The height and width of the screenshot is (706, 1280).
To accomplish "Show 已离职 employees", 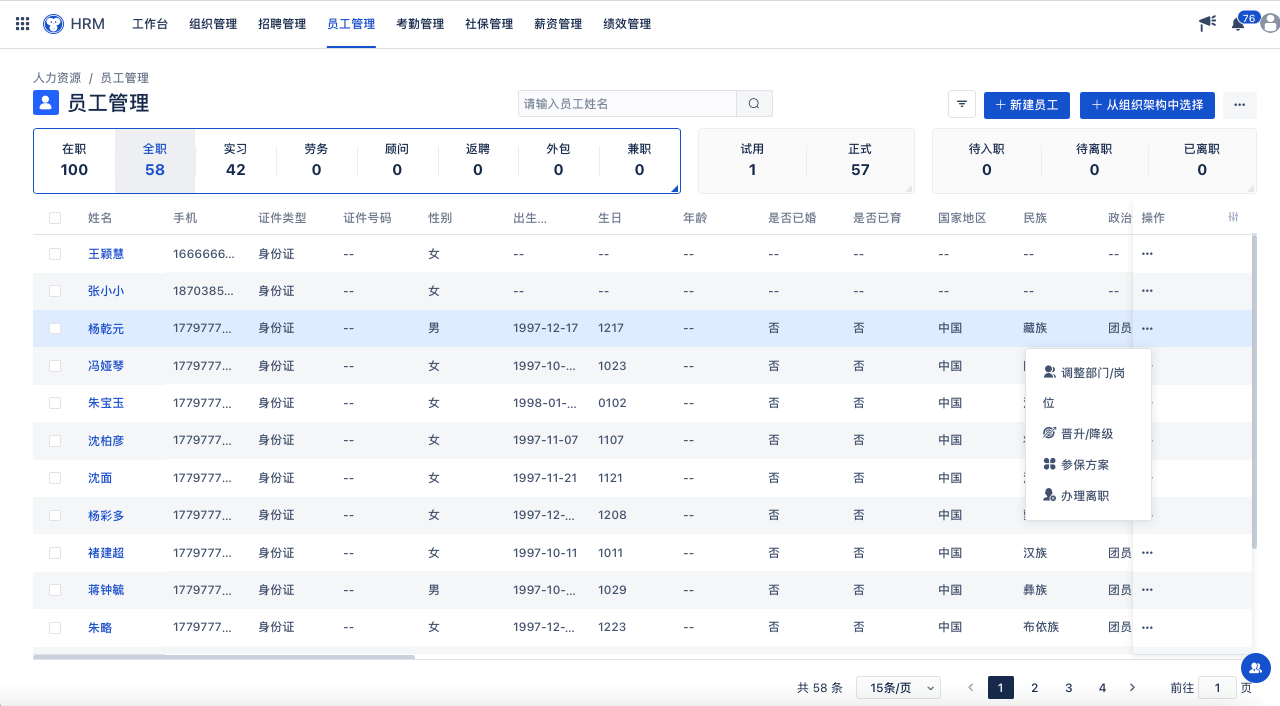I will (x=1202, y=160).
